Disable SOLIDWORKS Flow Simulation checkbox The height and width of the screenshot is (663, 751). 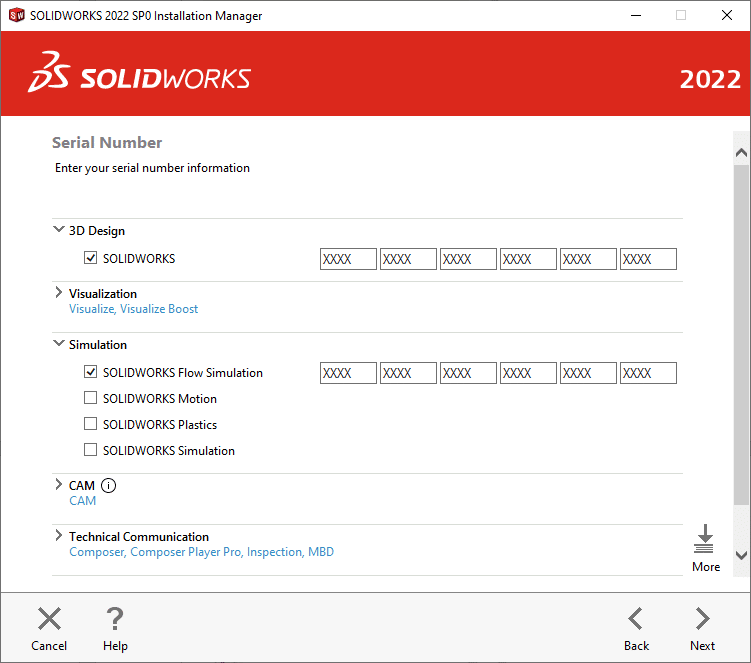point(91,373)
